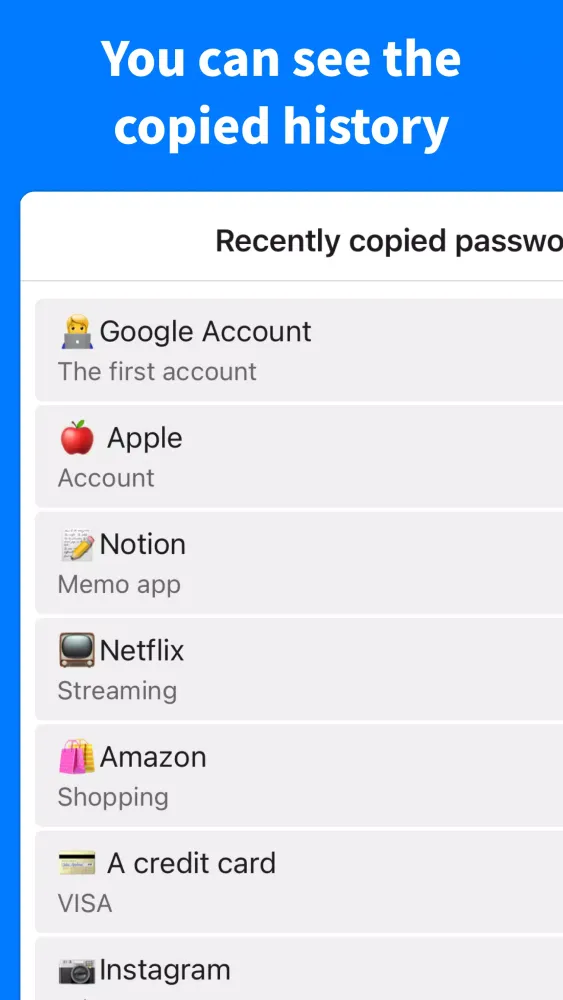Image resolution: width=563 pixels, height=1000 pixels.
Task: Click the 'The first account' subtitle
Action: tap(157, 372)
